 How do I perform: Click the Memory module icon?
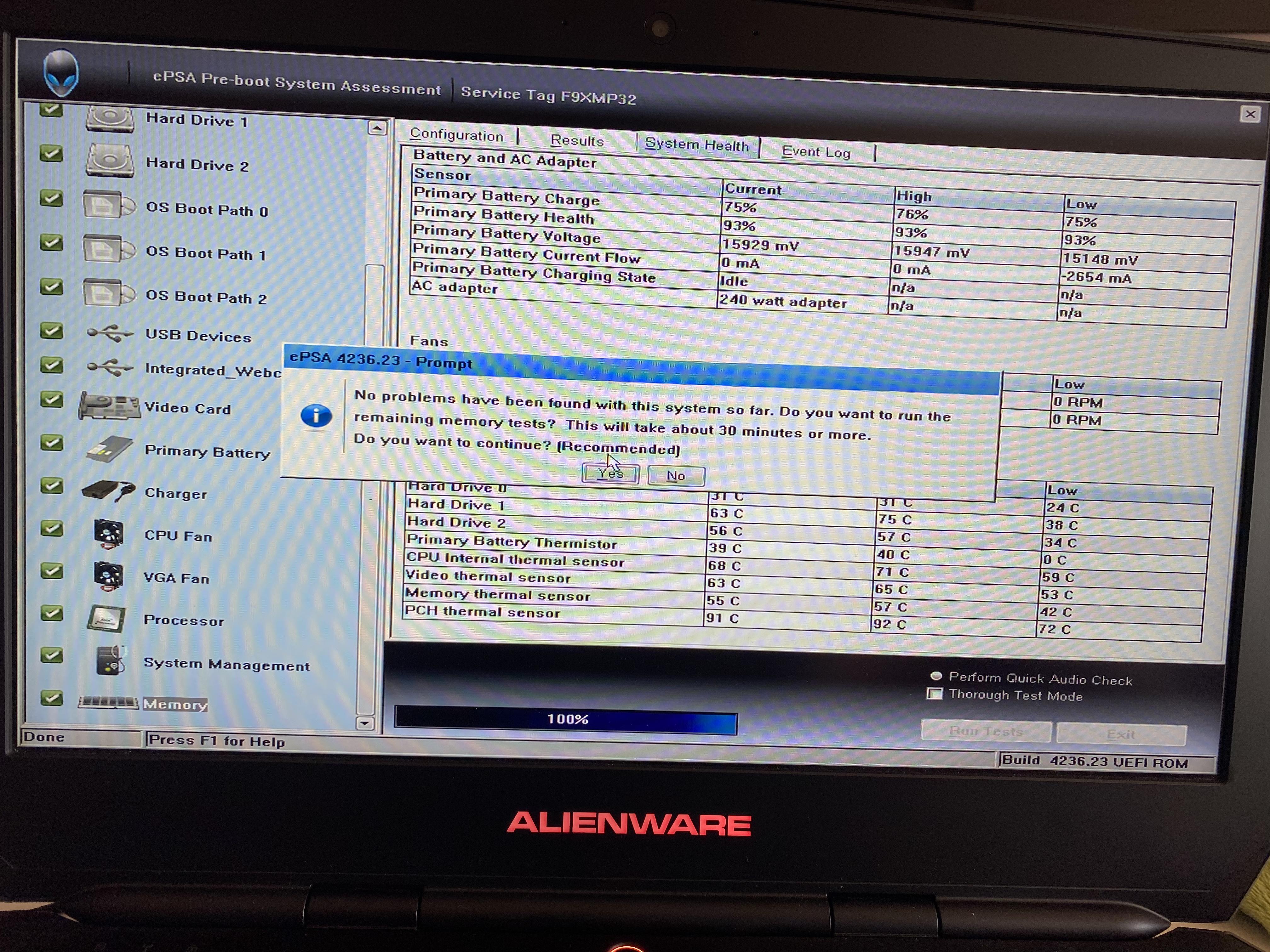pos(108,702)
